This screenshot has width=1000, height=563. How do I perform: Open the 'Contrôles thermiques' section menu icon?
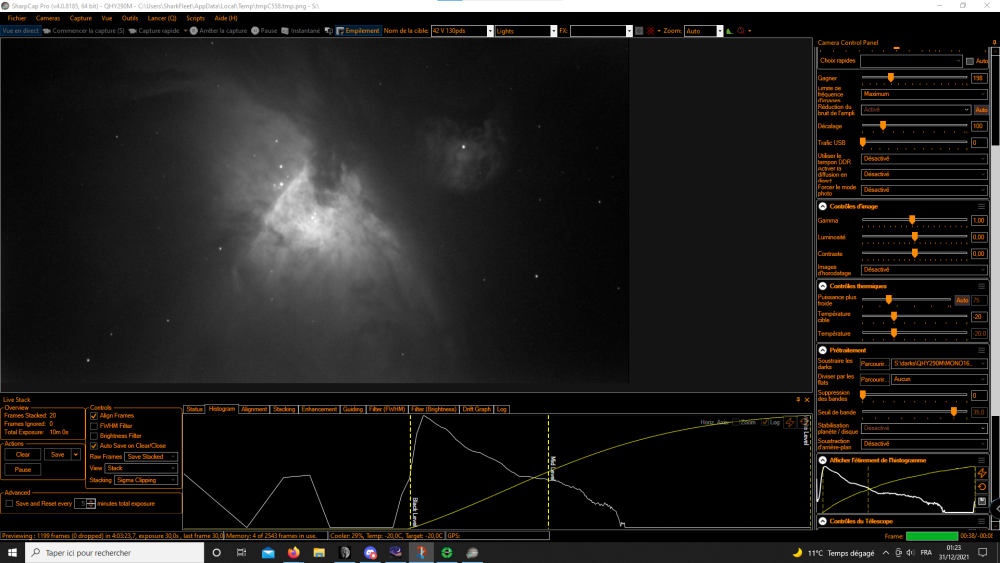coord(982,286)
